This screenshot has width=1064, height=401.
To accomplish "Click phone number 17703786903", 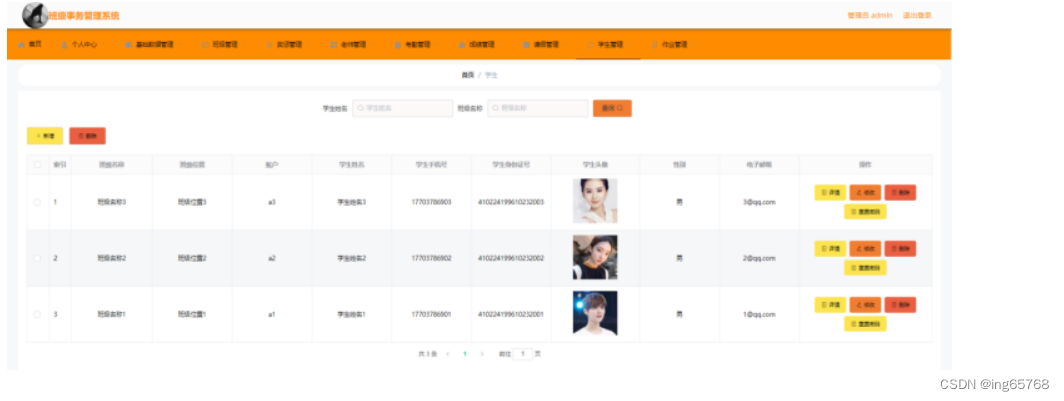I will point(432,202).
